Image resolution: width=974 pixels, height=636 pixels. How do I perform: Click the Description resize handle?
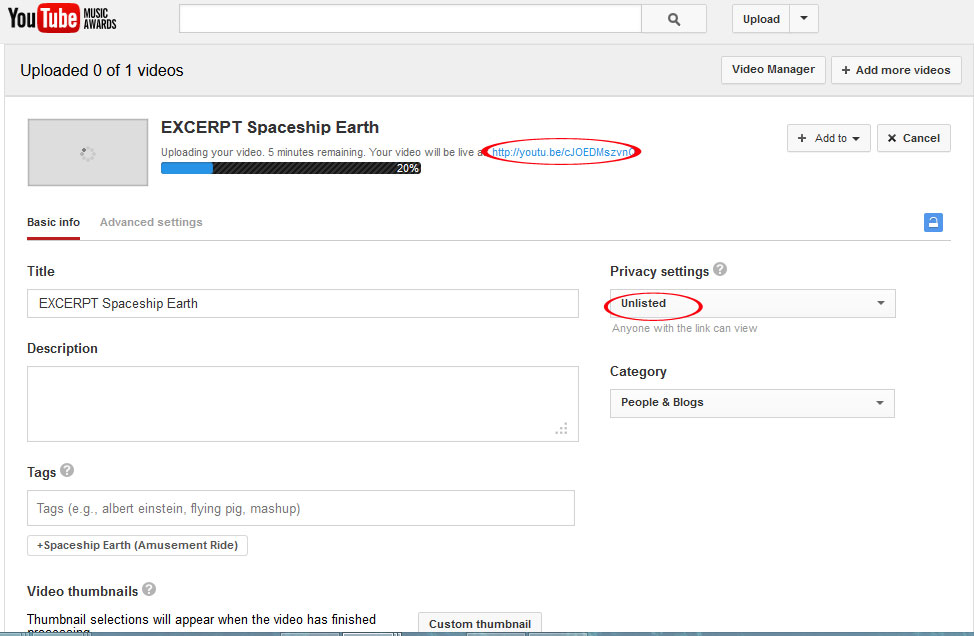tap(562, 429)
